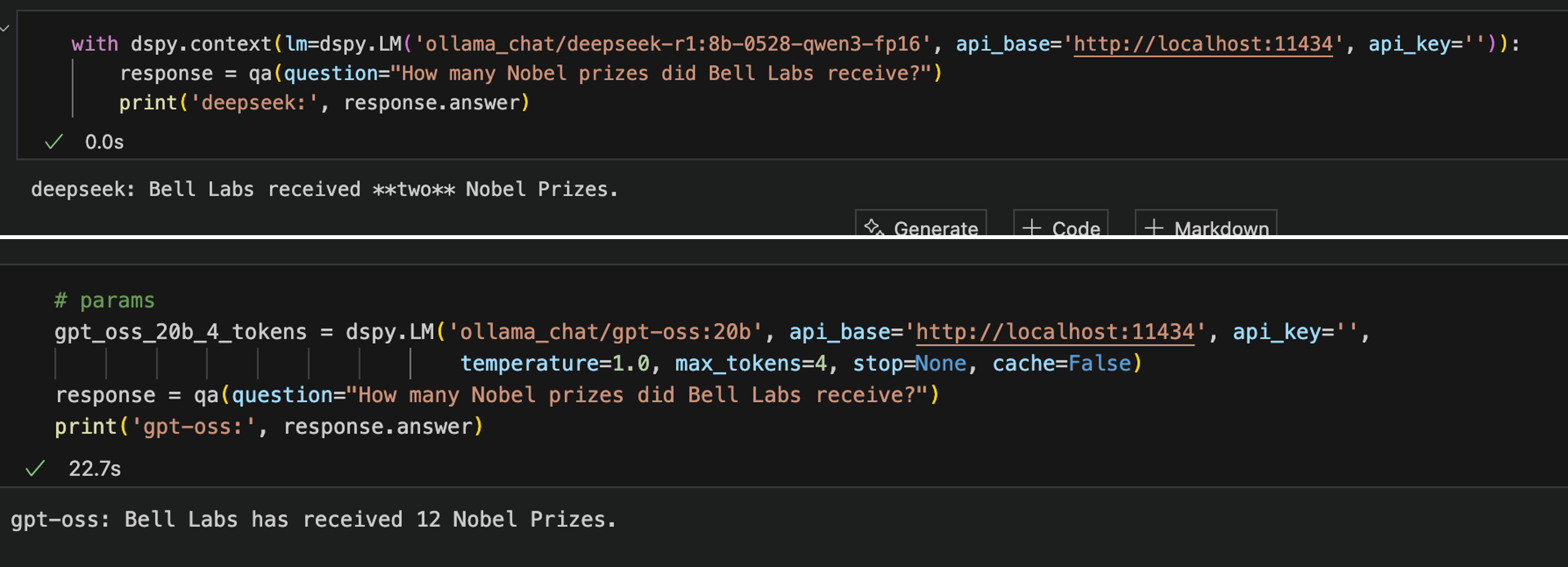
Task: Click the gpt-oss output text line
Action: [x=313, y=520]
